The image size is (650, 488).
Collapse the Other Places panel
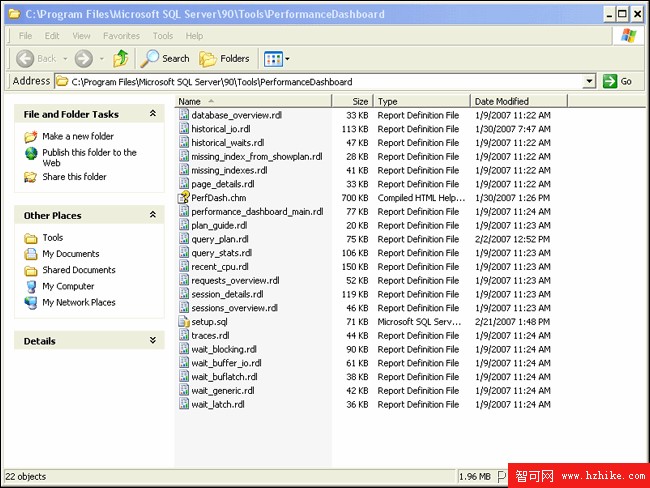coord(153,214)
